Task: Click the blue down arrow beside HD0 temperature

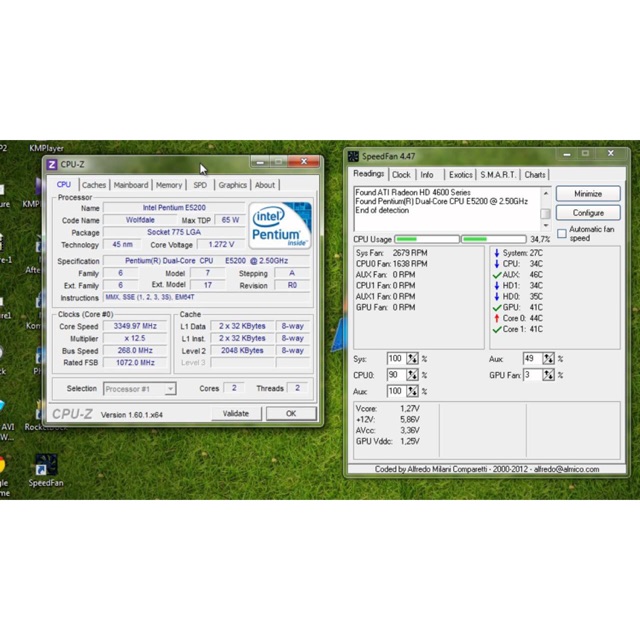Action: 497,297
